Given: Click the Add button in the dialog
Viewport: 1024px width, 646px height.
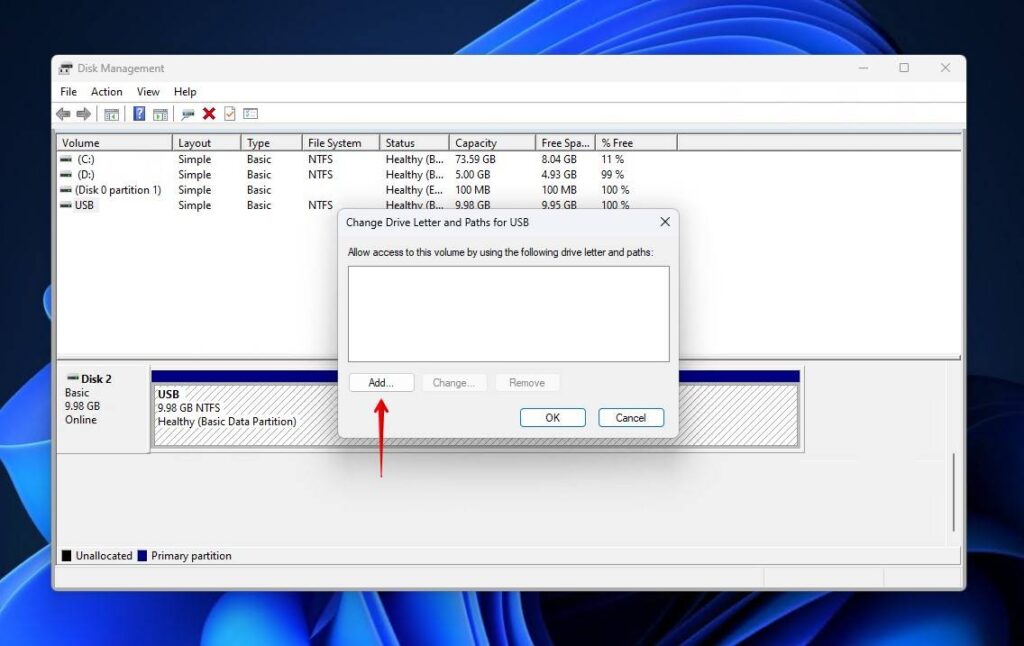Looking at the screenshot, I should [x=381, y=382].
